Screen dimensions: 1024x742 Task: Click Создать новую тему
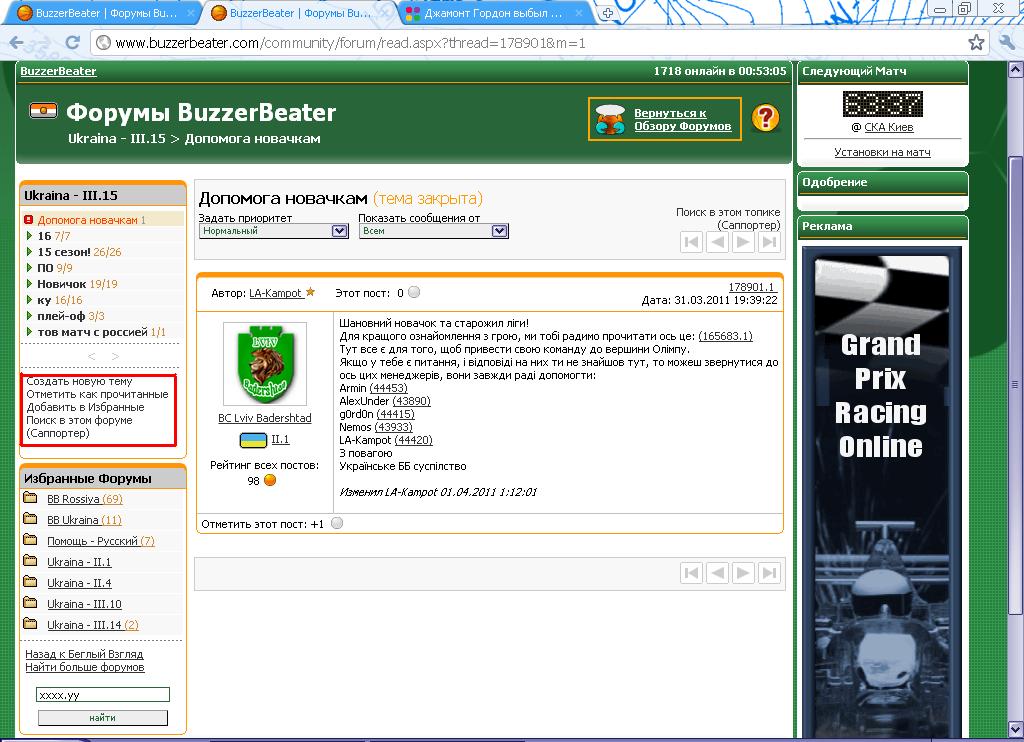click(x=79, y=381)
